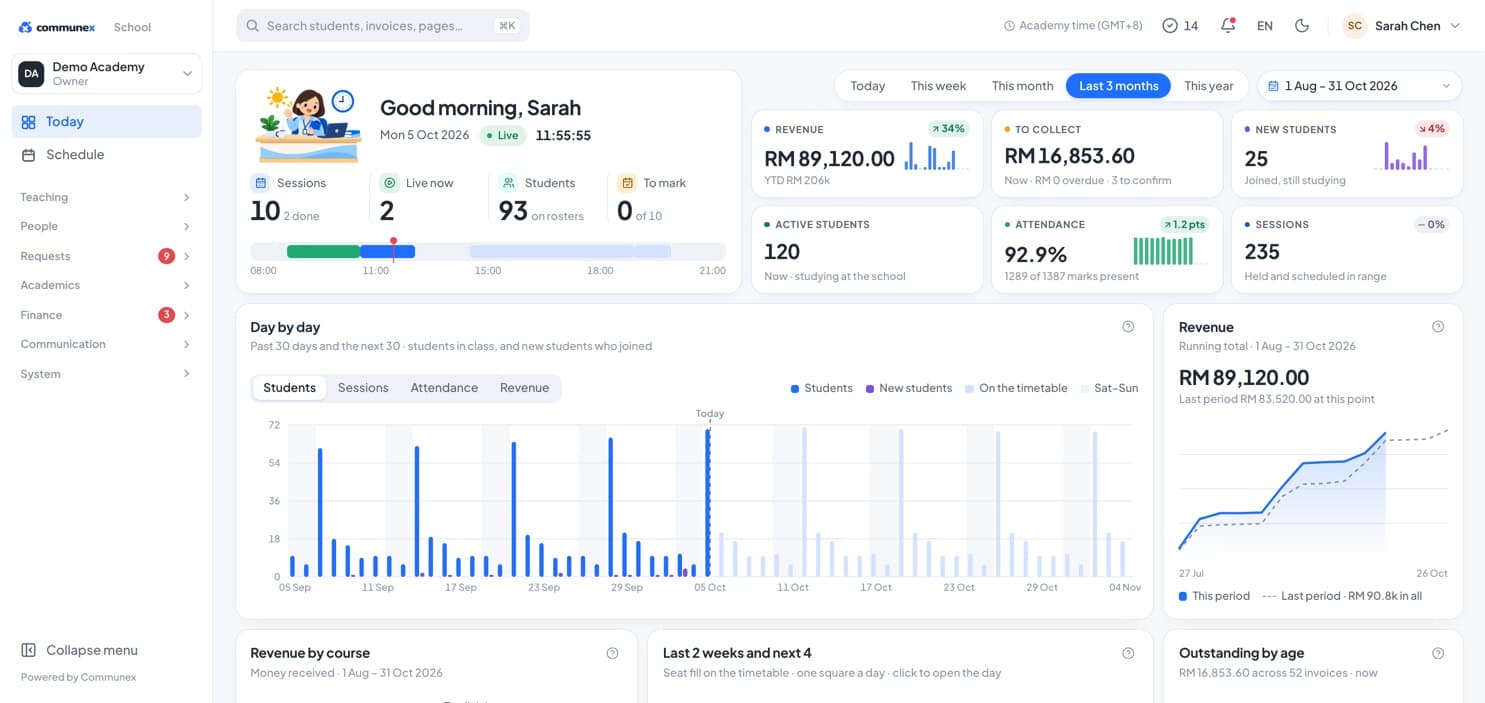Switch chart to Students tab
The height and width of the screenshot is (703, 1485).
[x=289, y=388]
